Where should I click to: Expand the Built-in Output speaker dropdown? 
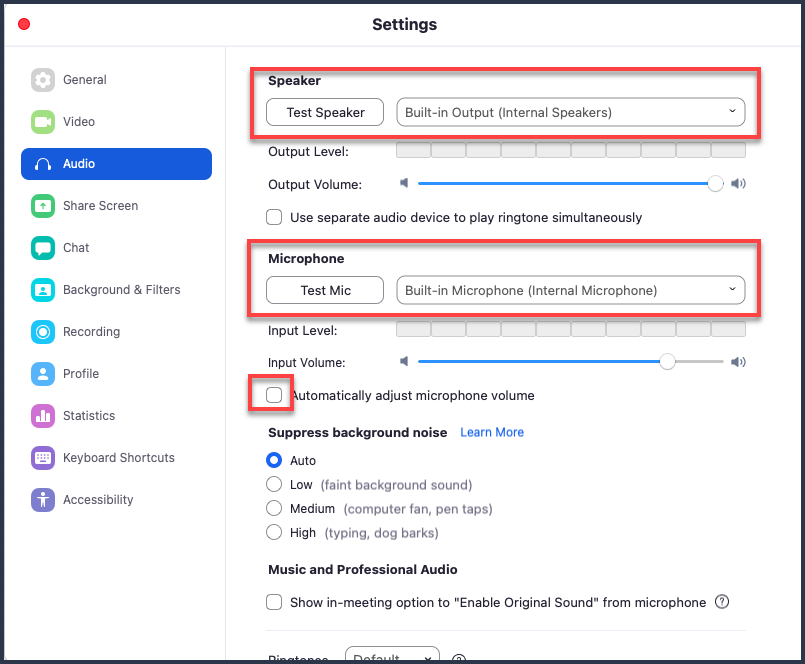(570, 112)
